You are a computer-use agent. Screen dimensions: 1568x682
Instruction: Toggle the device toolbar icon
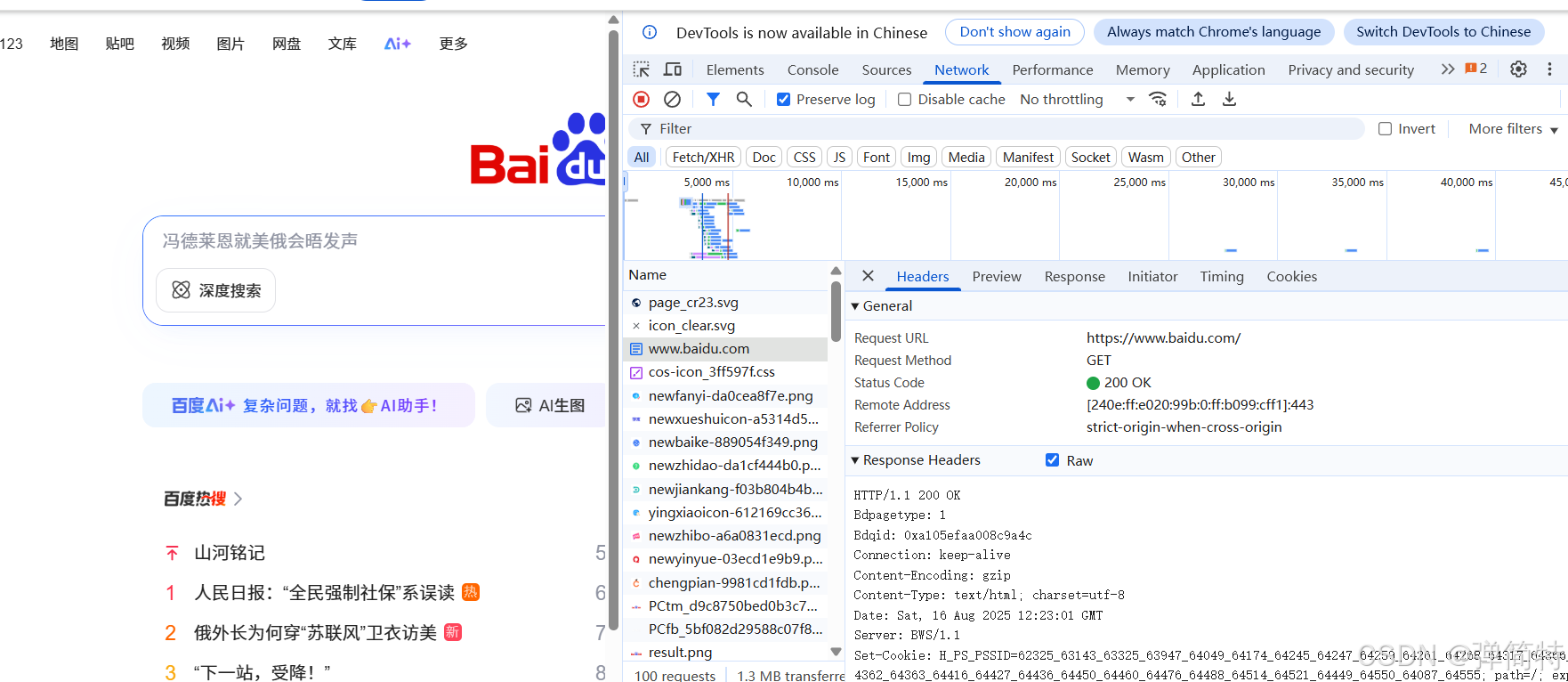673,69
